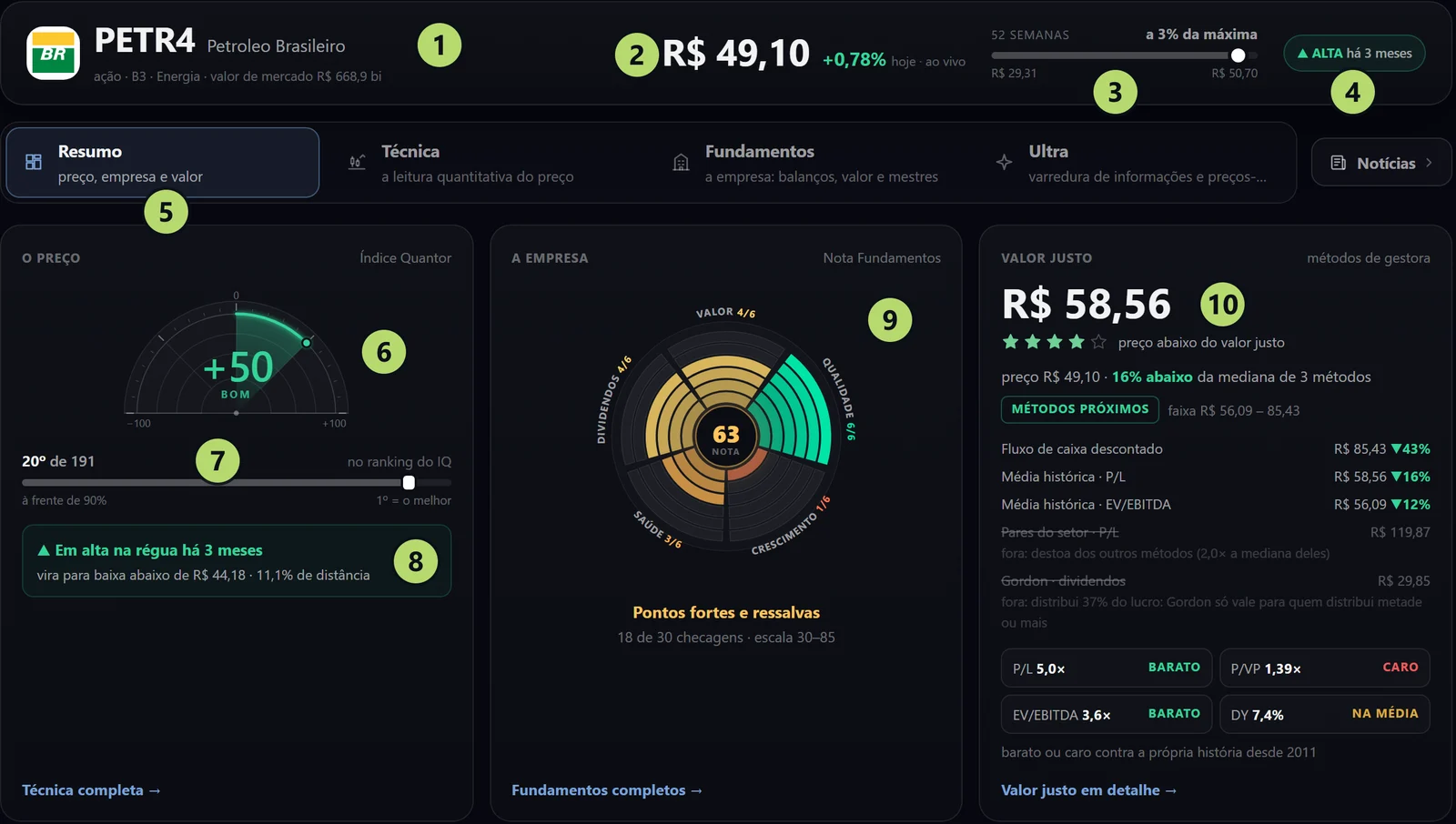Expand Notícias using its chevron arrow
Viewport: 1456px width, 824px height.
click(1429, 163)
